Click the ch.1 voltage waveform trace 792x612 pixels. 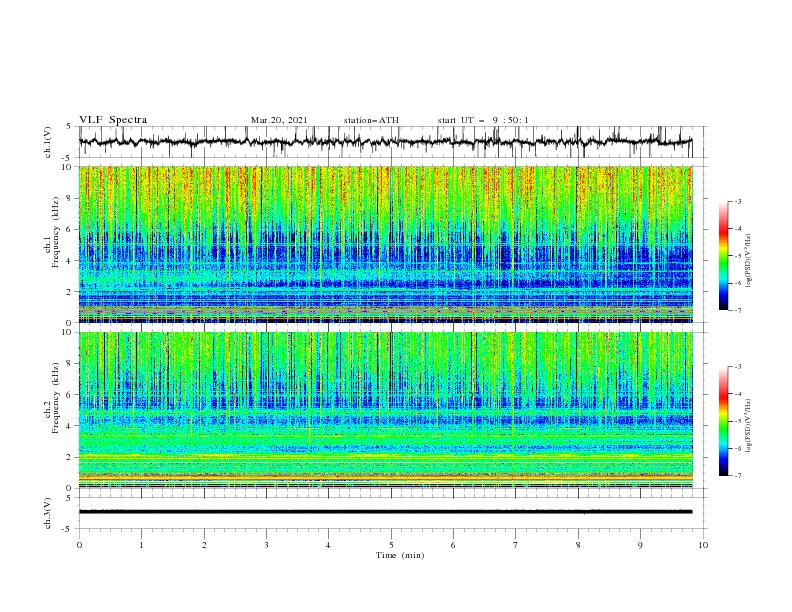tap(385, 142)
